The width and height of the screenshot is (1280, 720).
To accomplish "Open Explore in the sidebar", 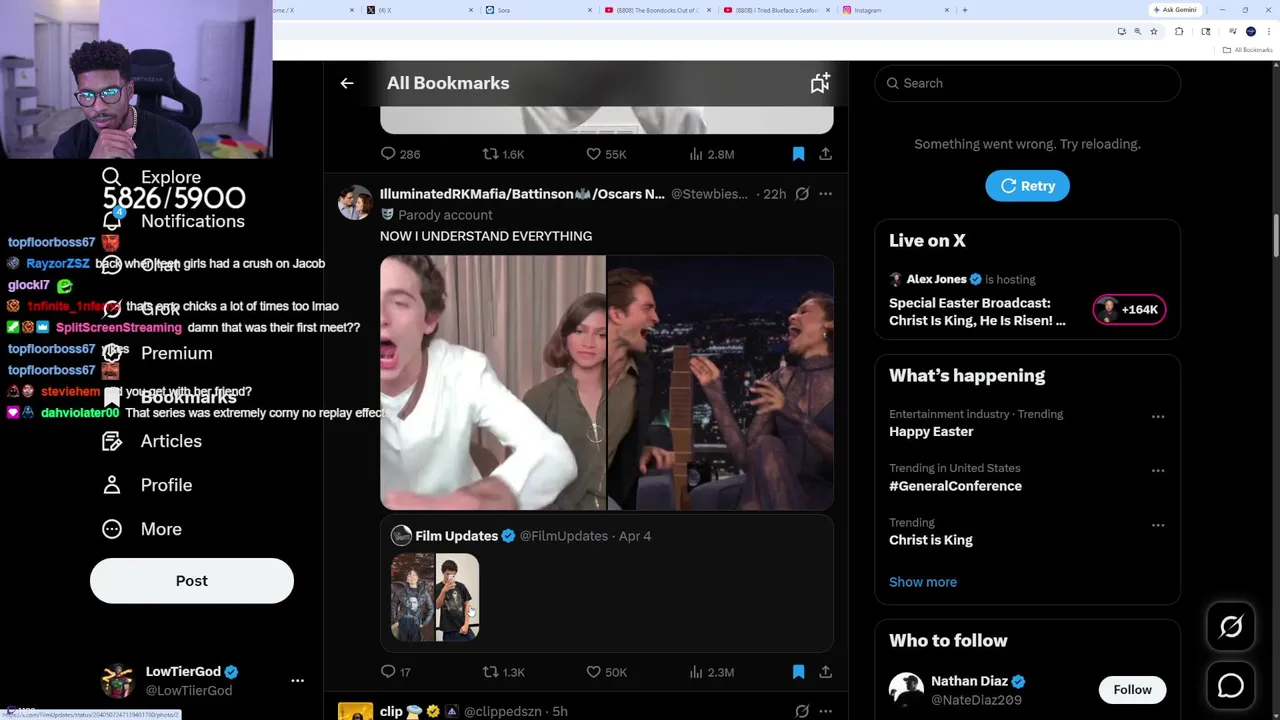I will tap(152, 177).
